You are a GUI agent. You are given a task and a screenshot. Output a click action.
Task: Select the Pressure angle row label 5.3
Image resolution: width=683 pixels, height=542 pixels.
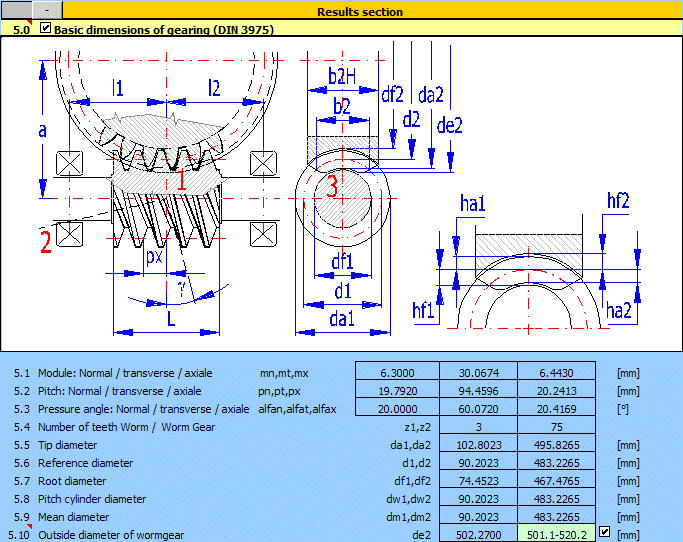tap(143, 409)
